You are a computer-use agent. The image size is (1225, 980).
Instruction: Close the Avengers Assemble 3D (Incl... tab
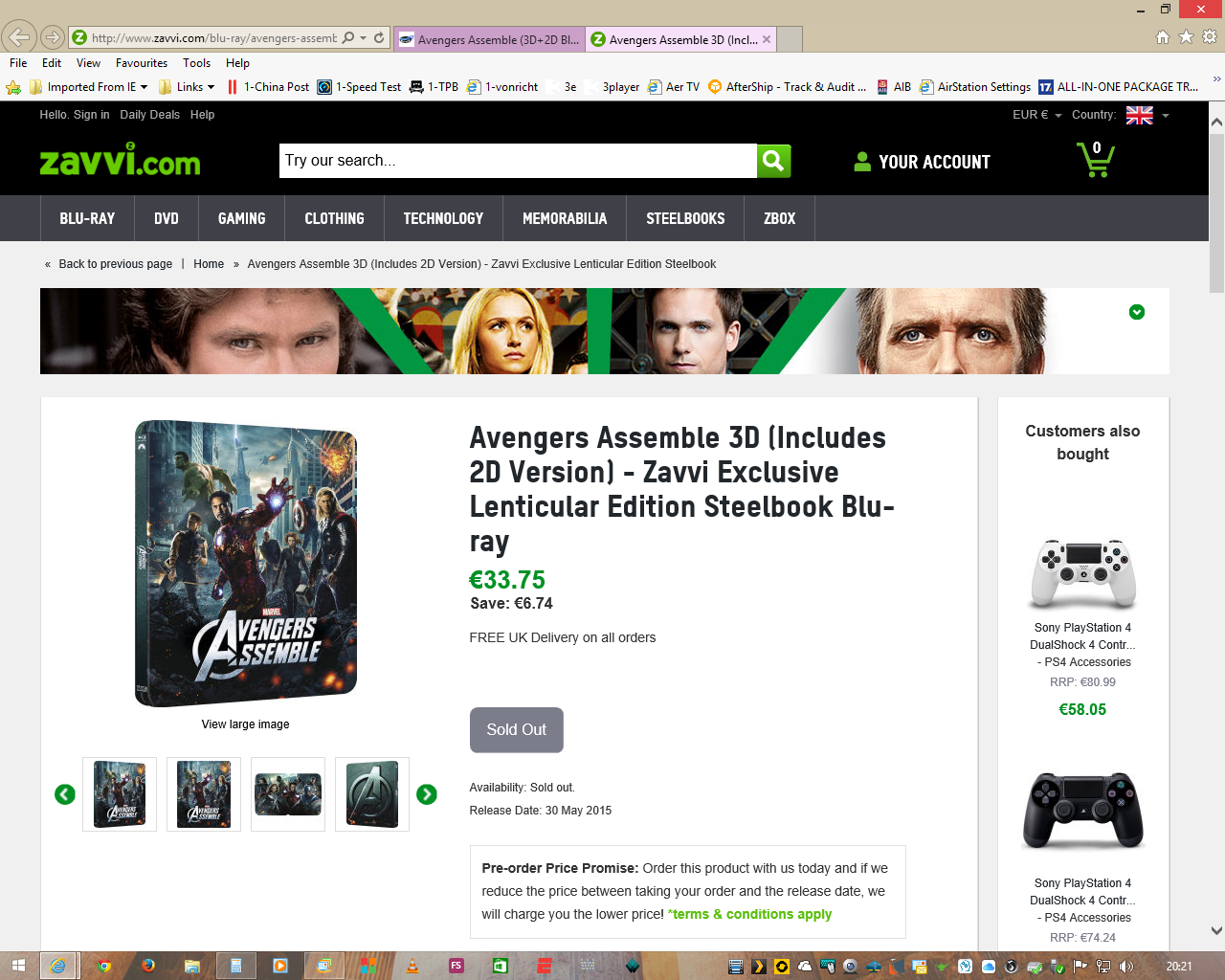pyautogui.click(x=767, y=39)
